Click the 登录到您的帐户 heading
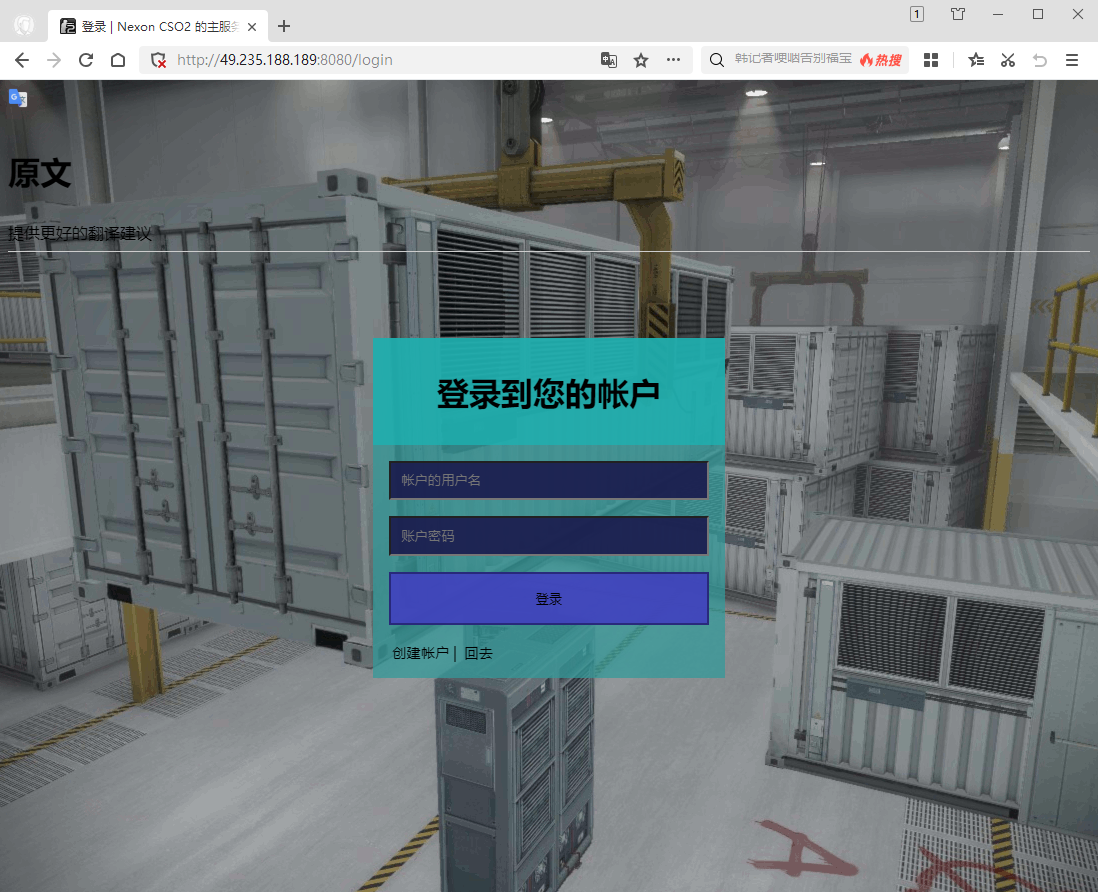This screenshot has height=892, width=1098. (548, 393)
